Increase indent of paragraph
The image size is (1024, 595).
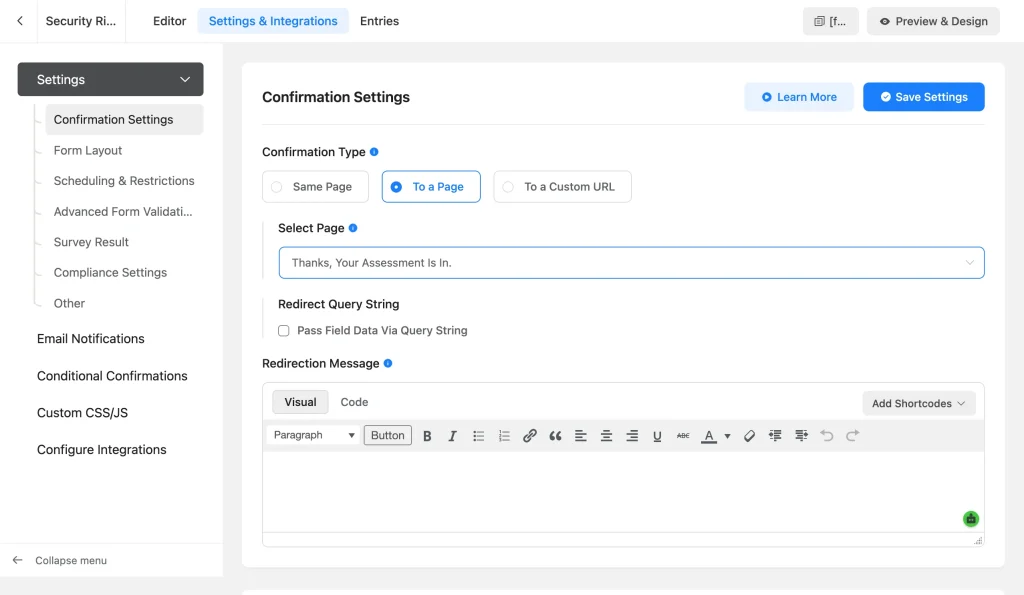(x=801, y=436)
